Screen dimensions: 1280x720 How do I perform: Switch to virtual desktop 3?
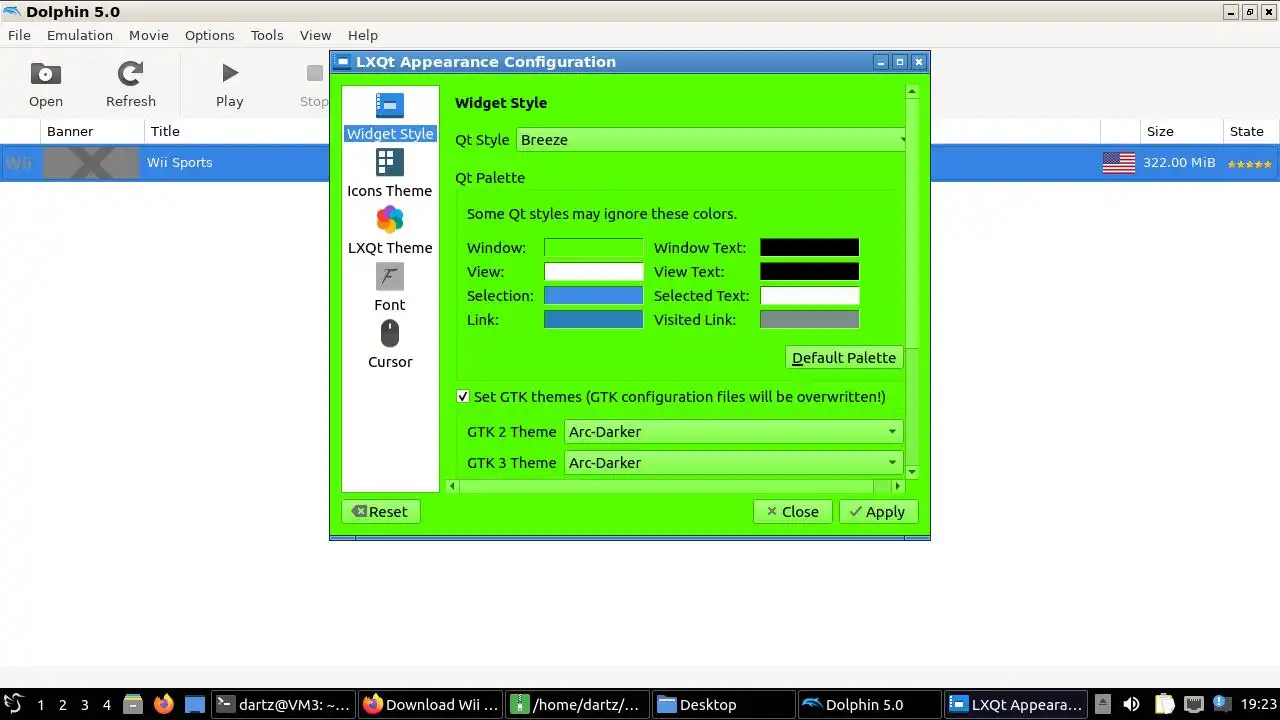pos(84,705)
